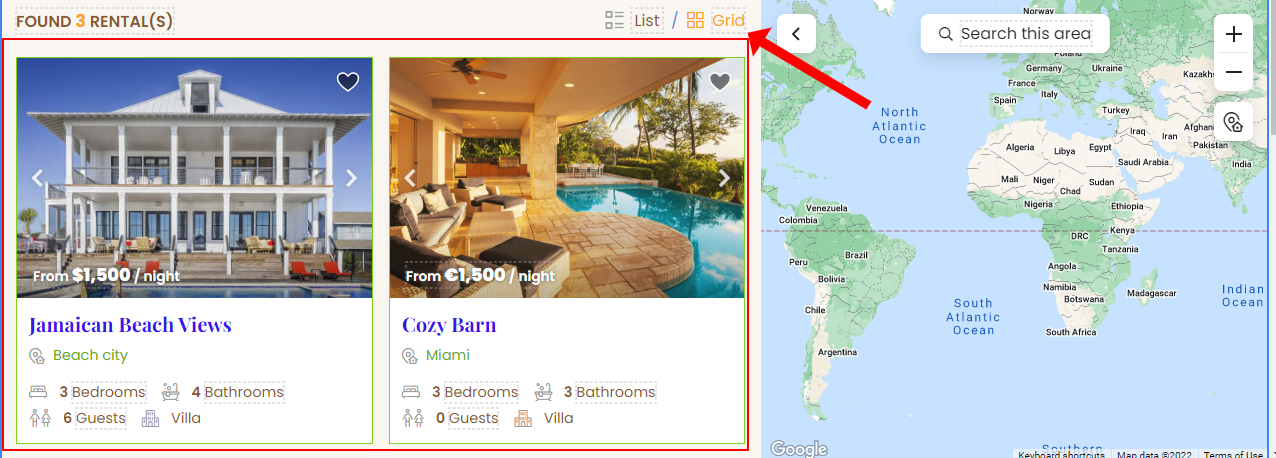Open Jamaican Beach Views listing title
This screenshot has width=1276, height=458.
coord(130,325)
